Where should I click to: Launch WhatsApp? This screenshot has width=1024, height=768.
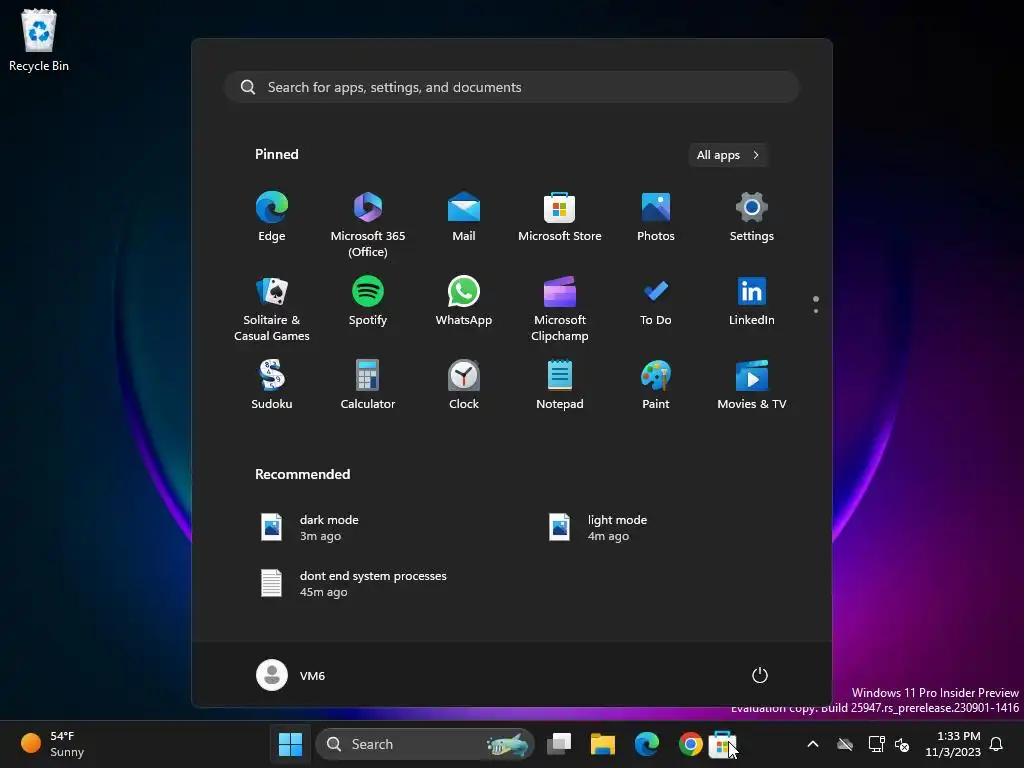464,301
